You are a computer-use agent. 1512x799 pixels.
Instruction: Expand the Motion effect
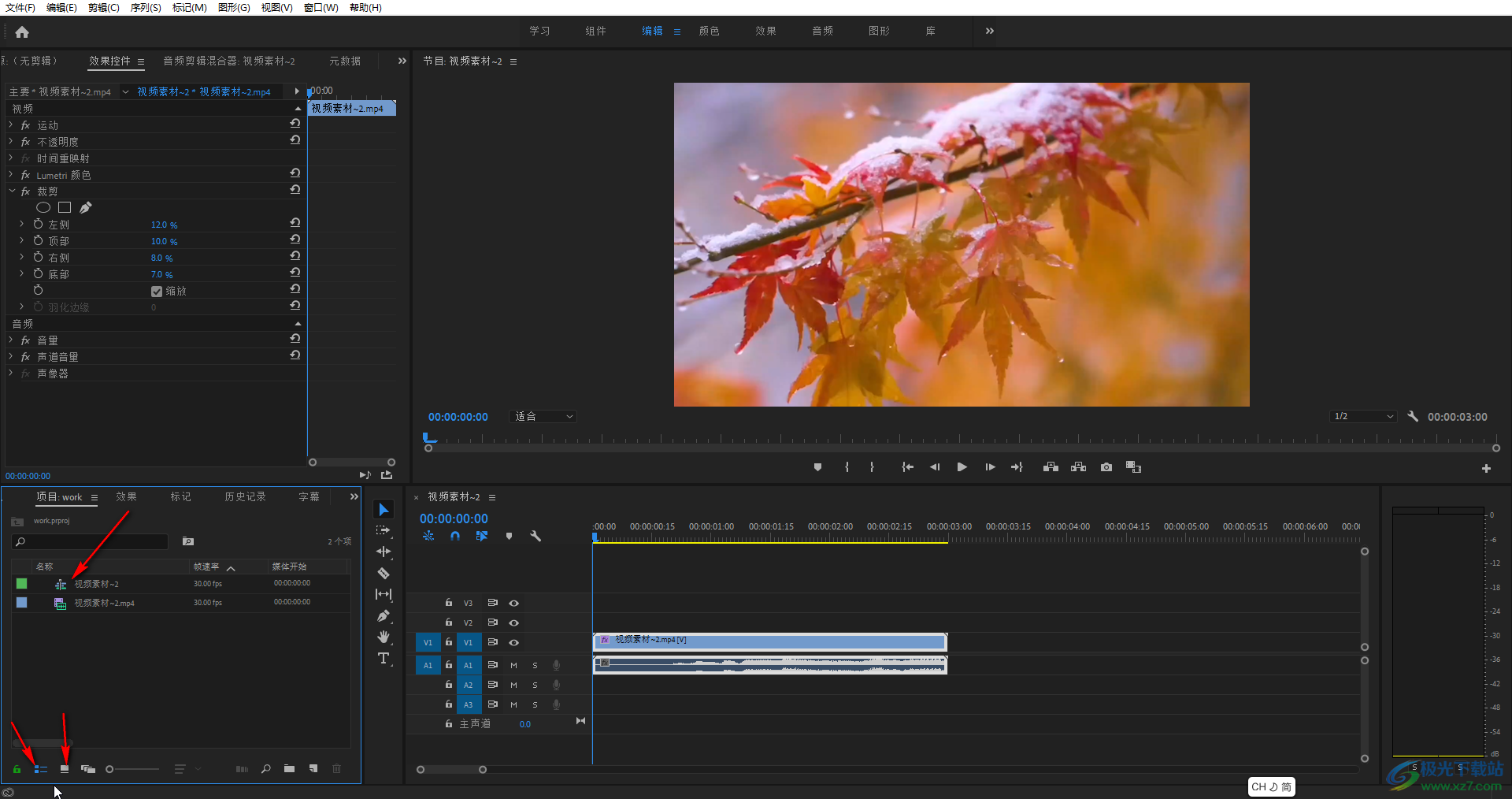11,125
